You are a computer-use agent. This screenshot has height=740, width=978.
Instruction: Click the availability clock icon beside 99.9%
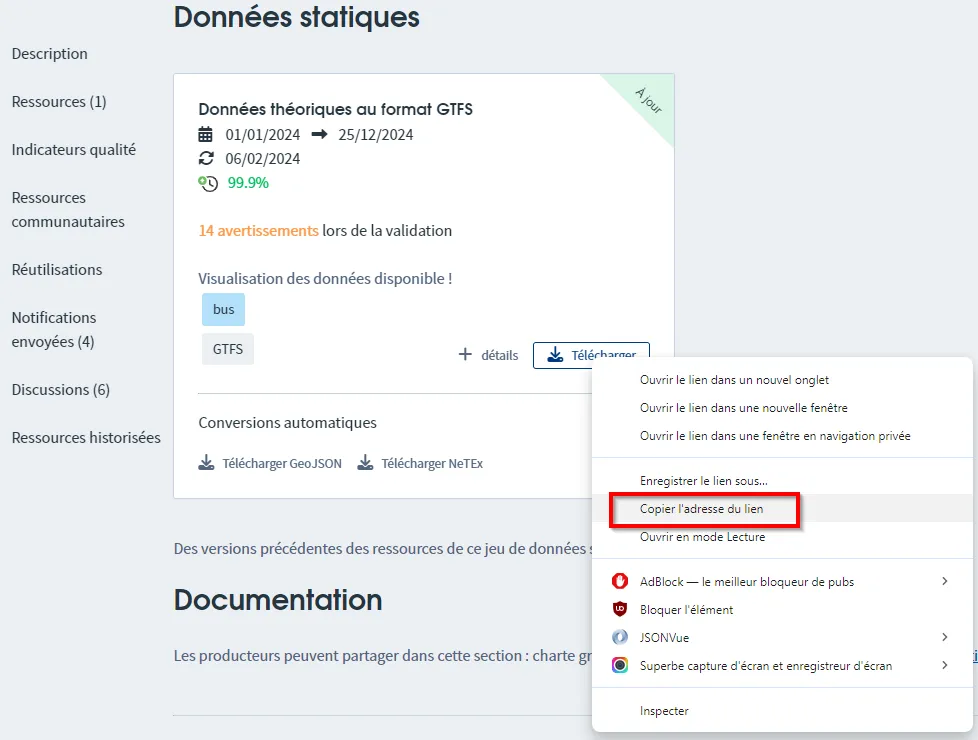pos(208,183)
